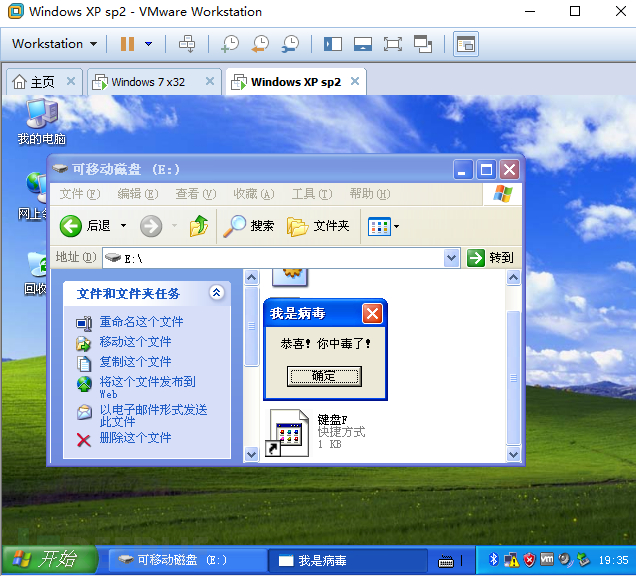Maximize the 可移动磁盘 (E:) window
Screen dimensions: 636x577
tap(486, 169)
